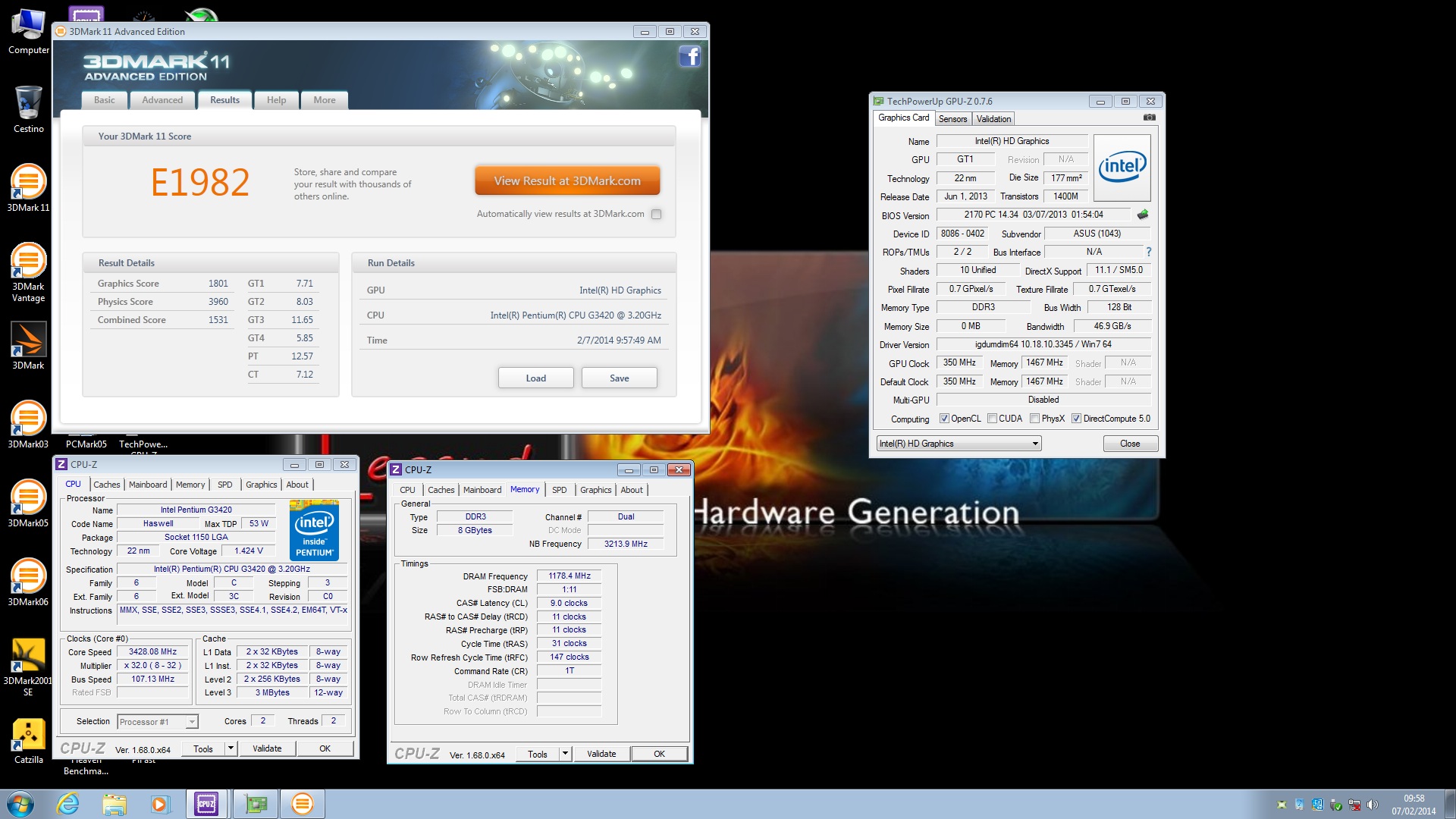Click the Intel logo in GPU-Z
The image size is (1456, 819).
click(1122, 168)
